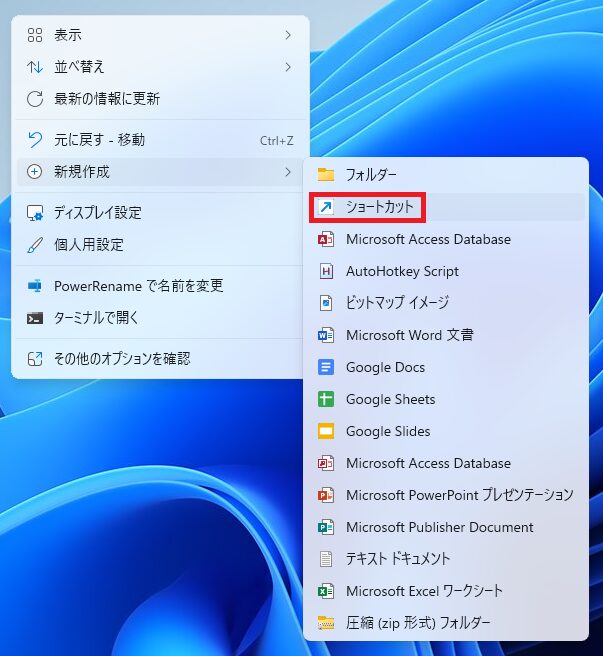This screenshot has height=656, width=603.
Task: Expand the 表示 submenu chevron
Action: click(x=288, y=35)
